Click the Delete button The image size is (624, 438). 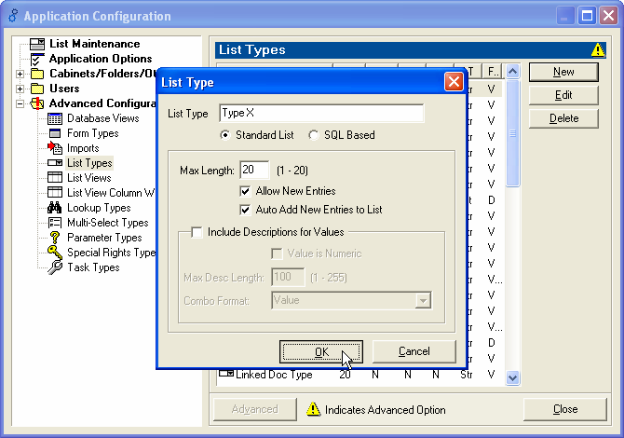coord(564,119)
